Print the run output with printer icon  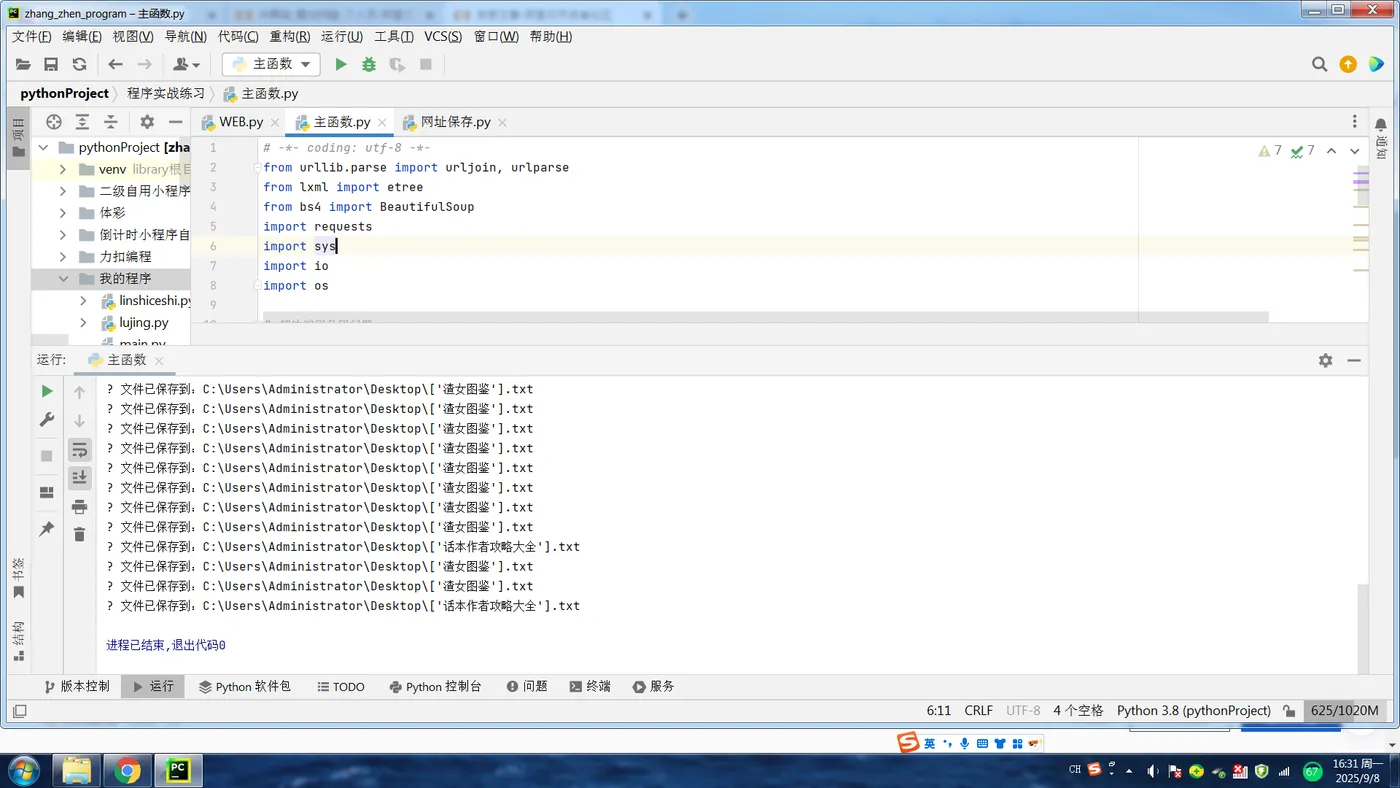pos(80,507)
